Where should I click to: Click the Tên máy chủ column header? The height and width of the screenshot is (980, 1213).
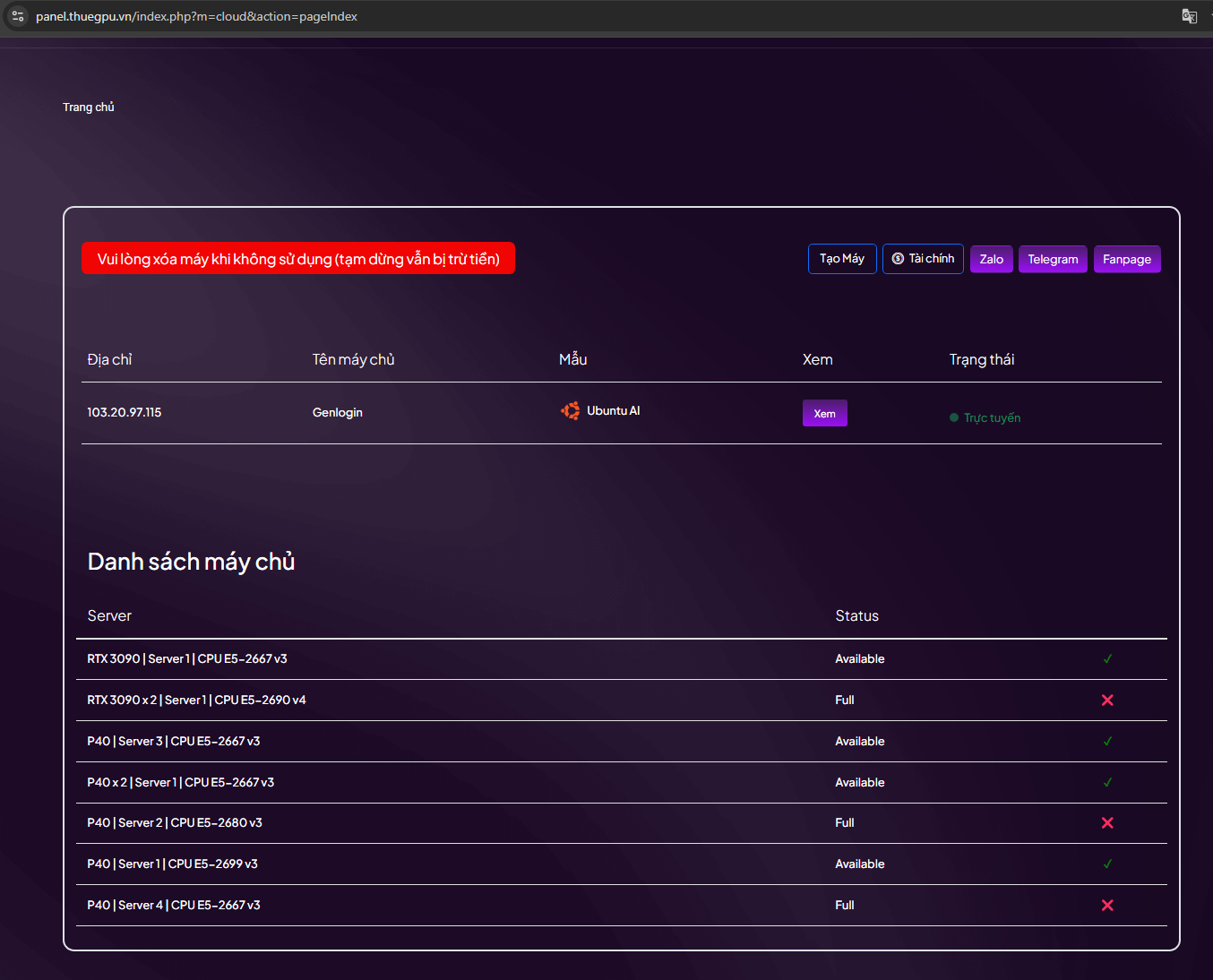(x=353, y=359)
